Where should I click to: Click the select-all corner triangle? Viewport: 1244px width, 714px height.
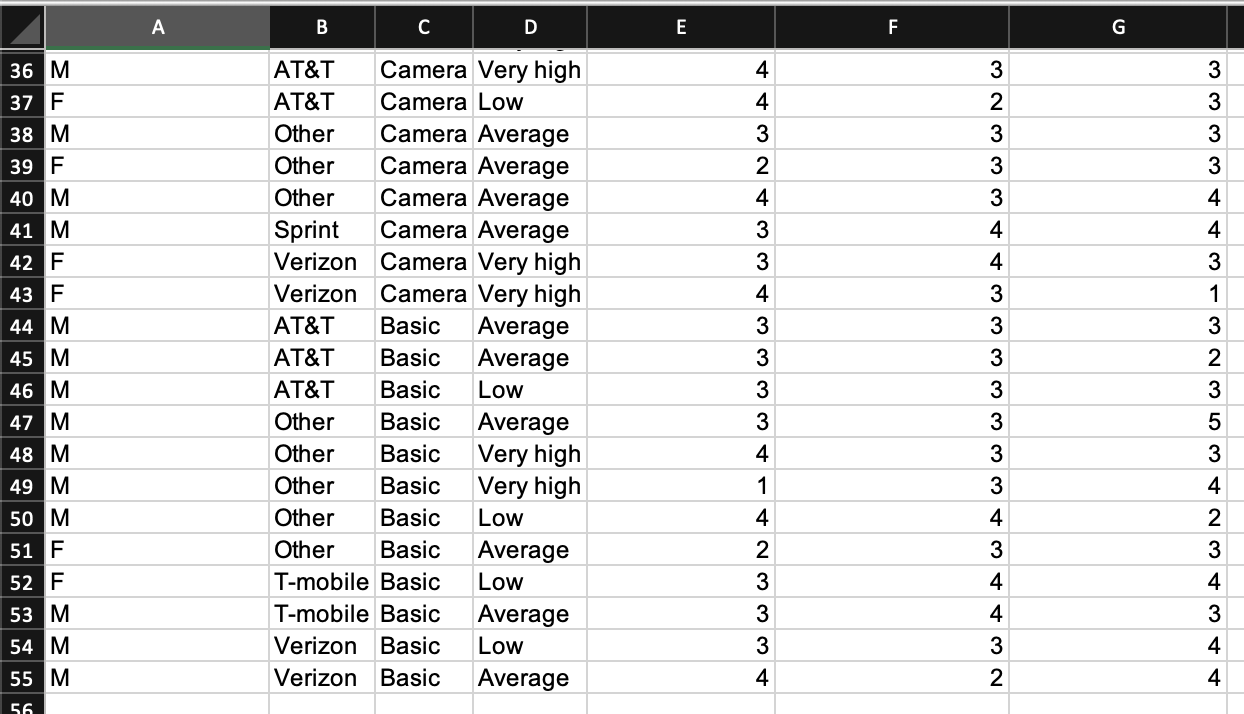(x=20, y=27)
